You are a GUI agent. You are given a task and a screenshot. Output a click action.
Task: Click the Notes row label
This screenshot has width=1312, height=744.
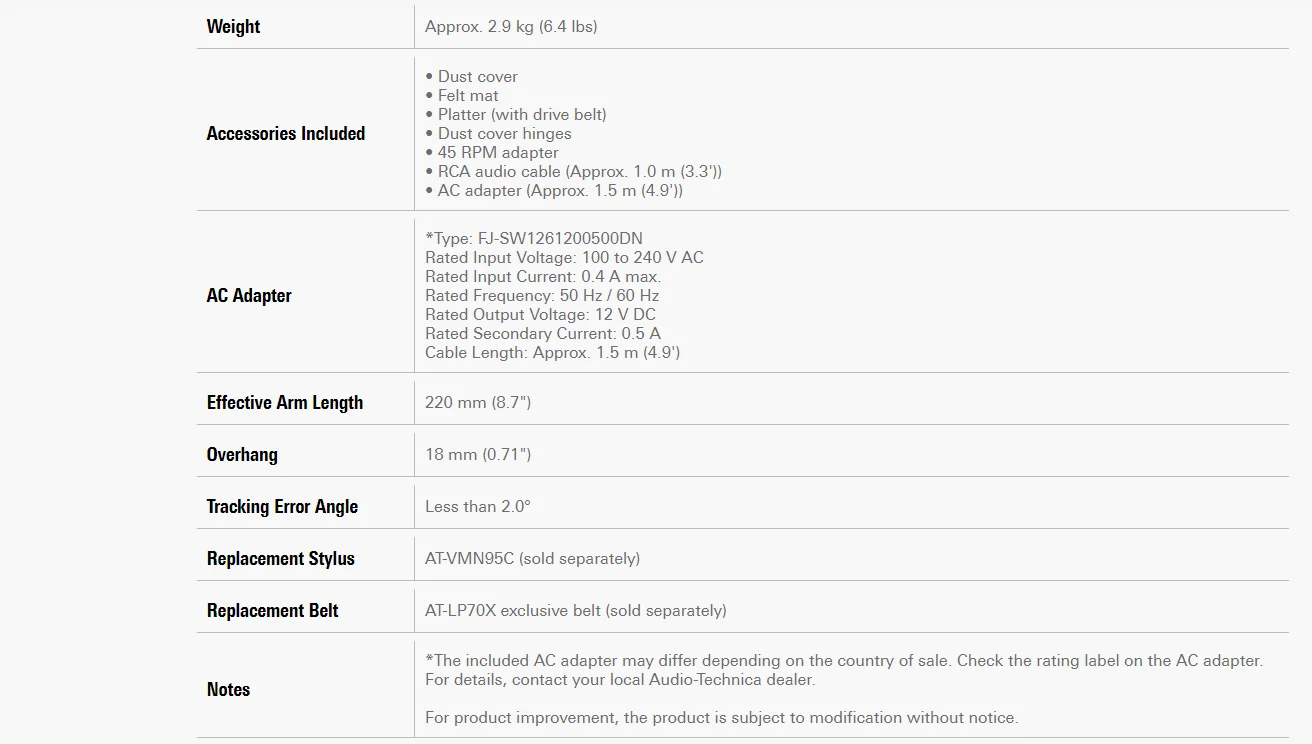coord(228,690)
